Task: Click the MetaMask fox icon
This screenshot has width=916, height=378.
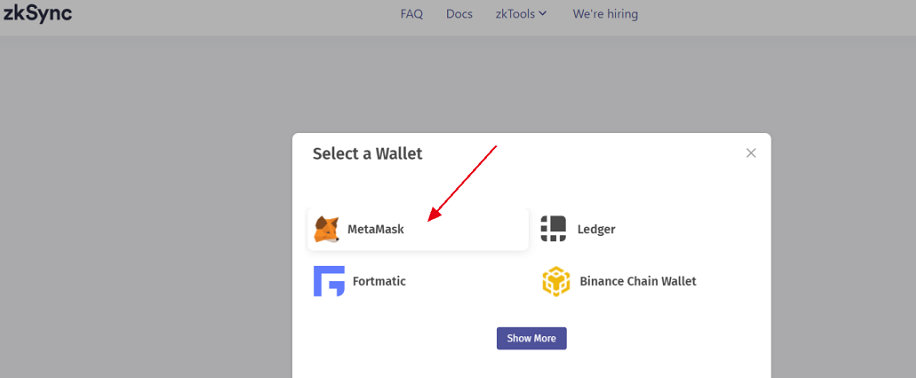Action: click(x=327, y=229)
